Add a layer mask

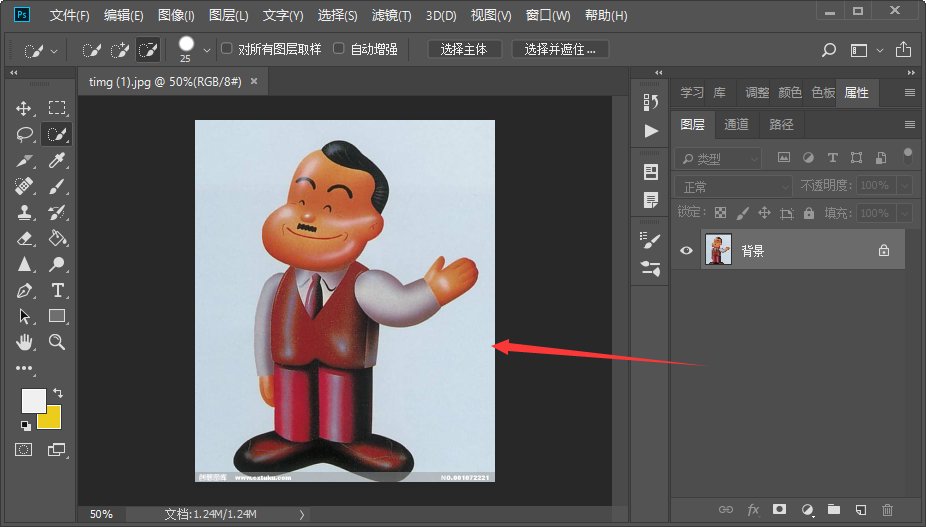click(x=780, y=509)
